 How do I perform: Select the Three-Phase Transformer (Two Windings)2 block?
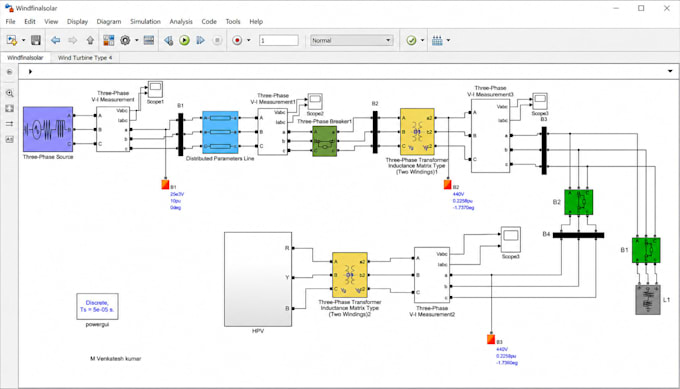click(x=350, y=275)
